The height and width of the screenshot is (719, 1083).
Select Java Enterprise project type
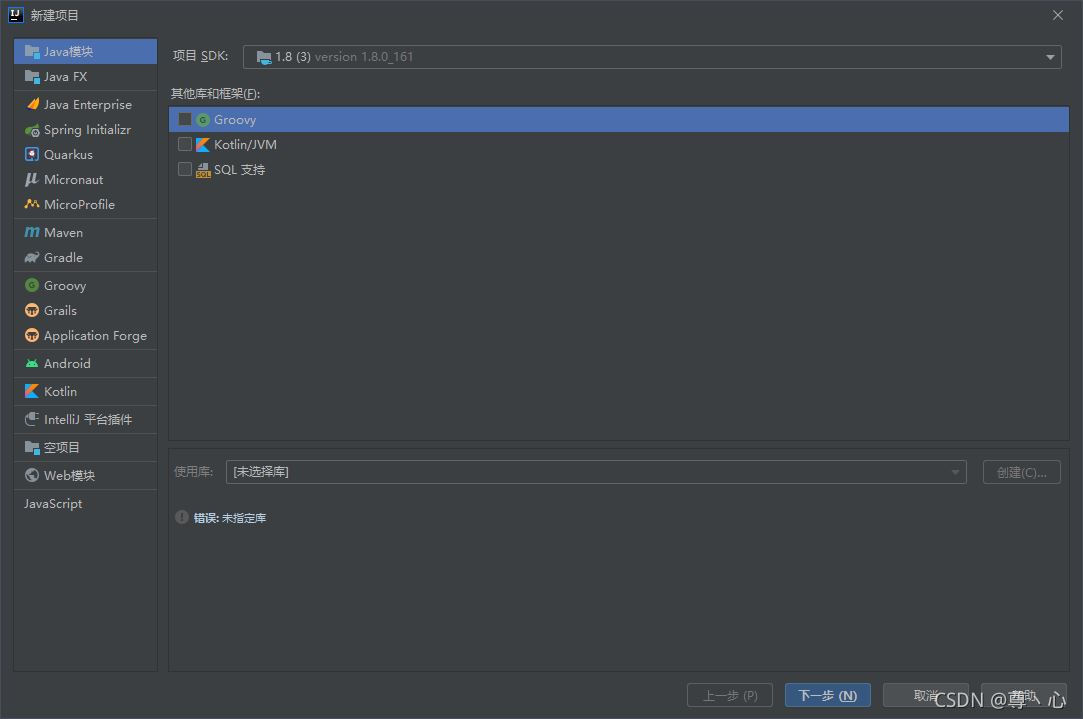pyautogui.click(x=86, y=104)
